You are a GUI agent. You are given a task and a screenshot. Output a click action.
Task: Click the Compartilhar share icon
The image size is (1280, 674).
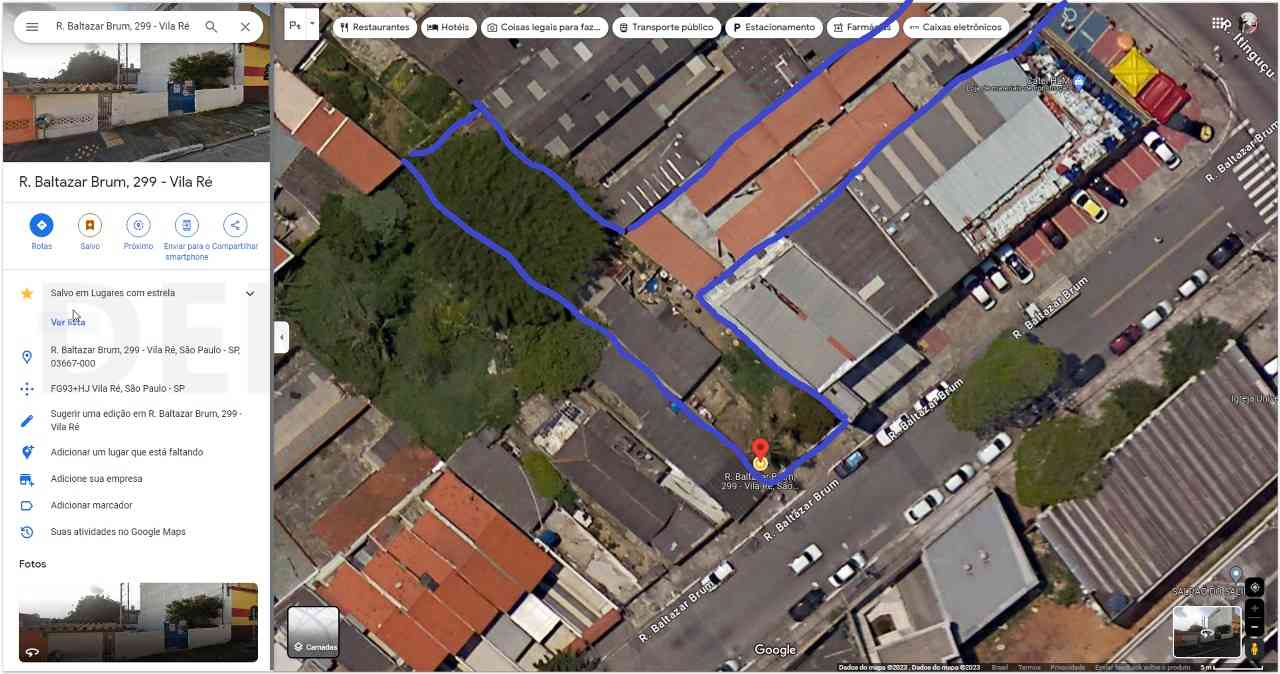click(234, 225)
